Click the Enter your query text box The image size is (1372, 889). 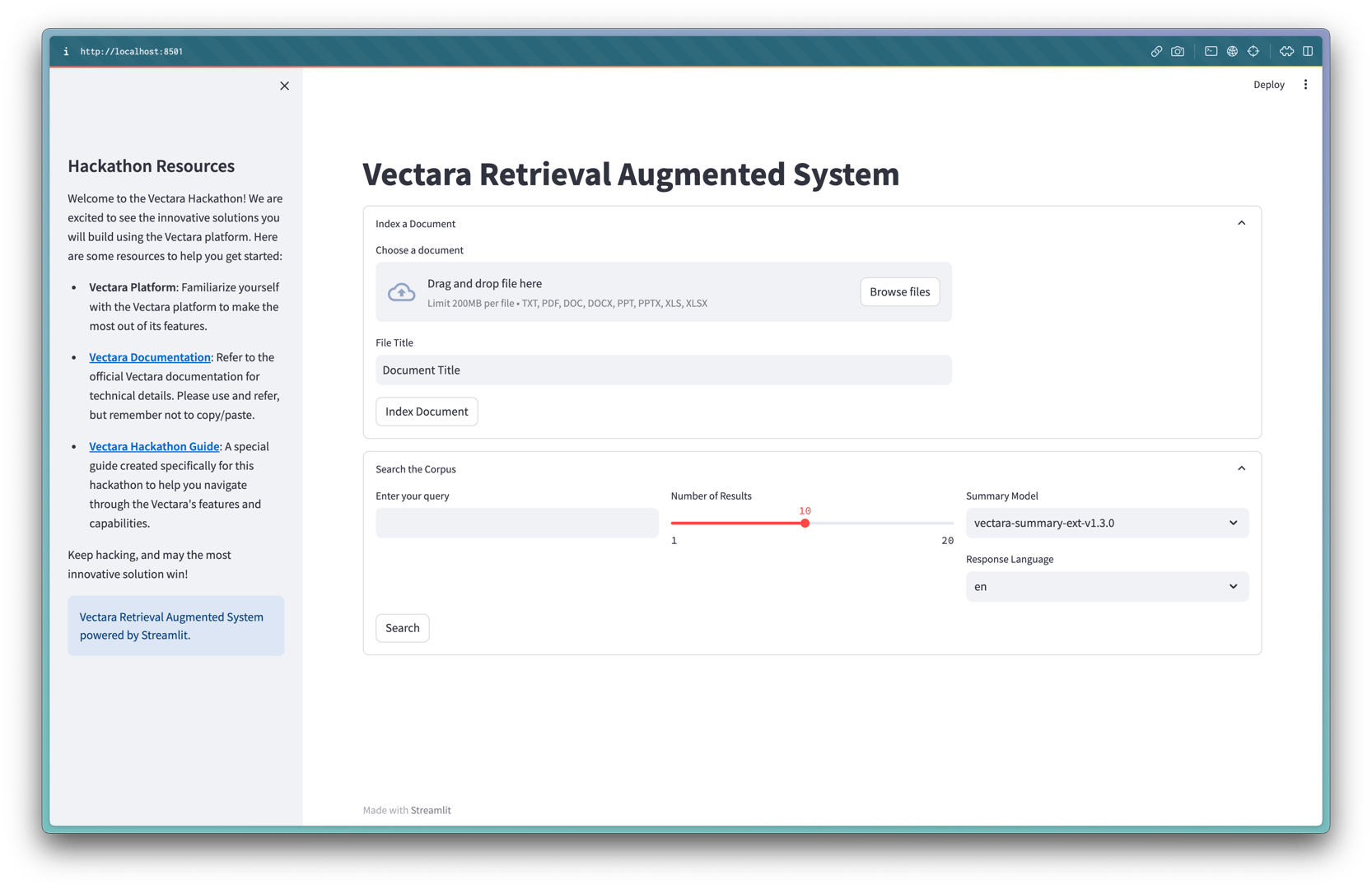coord(517,523)
